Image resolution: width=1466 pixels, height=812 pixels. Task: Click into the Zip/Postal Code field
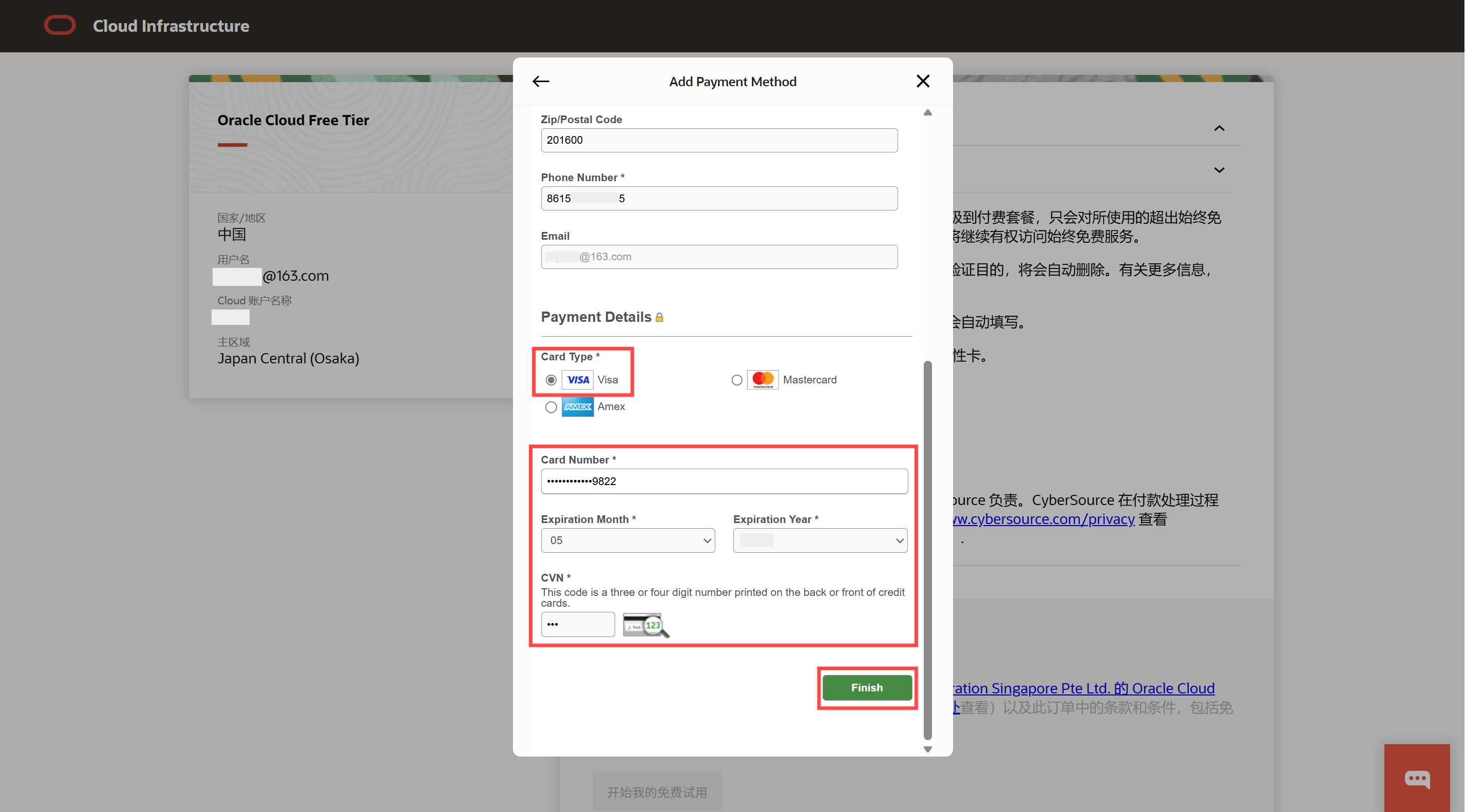719,140
